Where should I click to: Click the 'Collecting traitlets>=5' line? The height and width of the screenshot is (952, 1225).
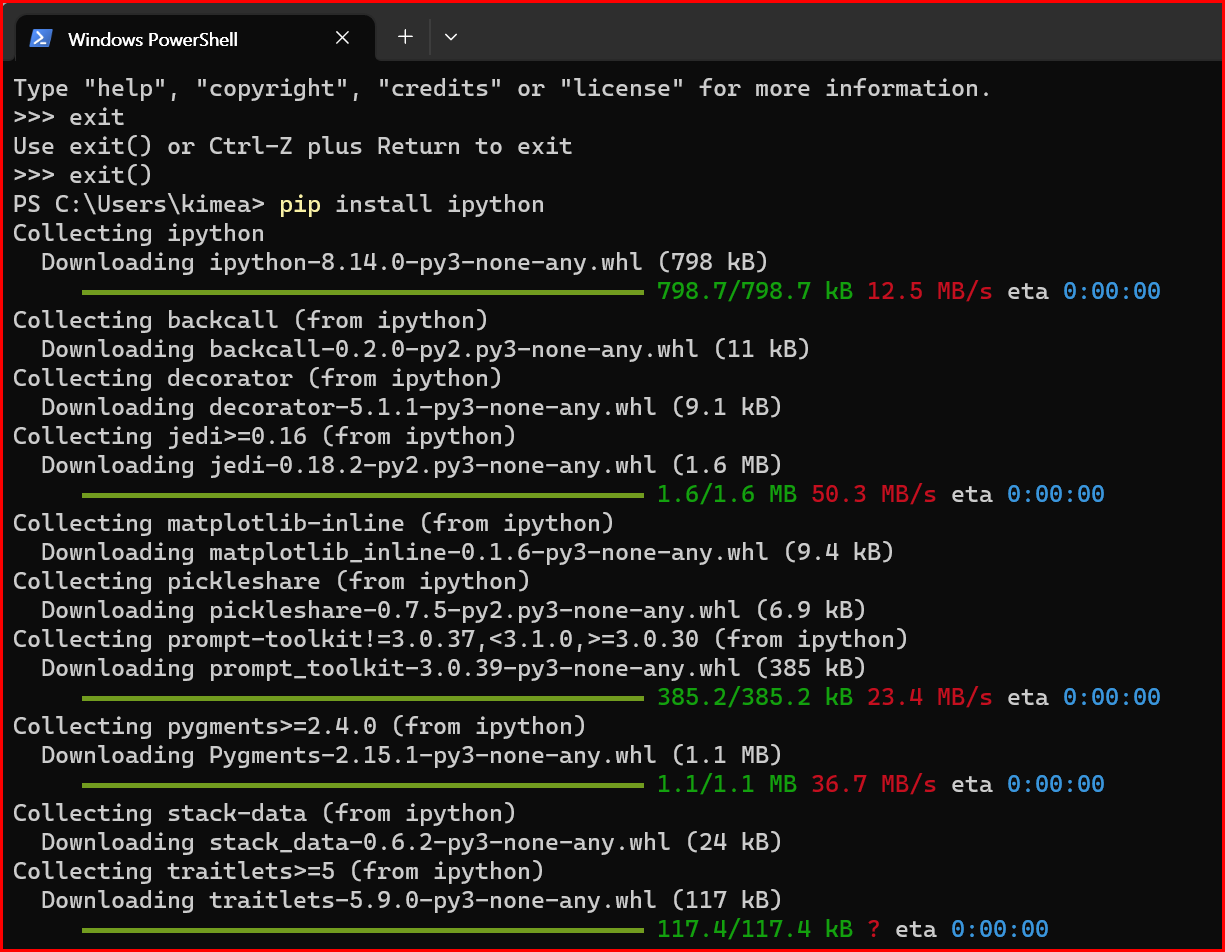coord(279,871)
